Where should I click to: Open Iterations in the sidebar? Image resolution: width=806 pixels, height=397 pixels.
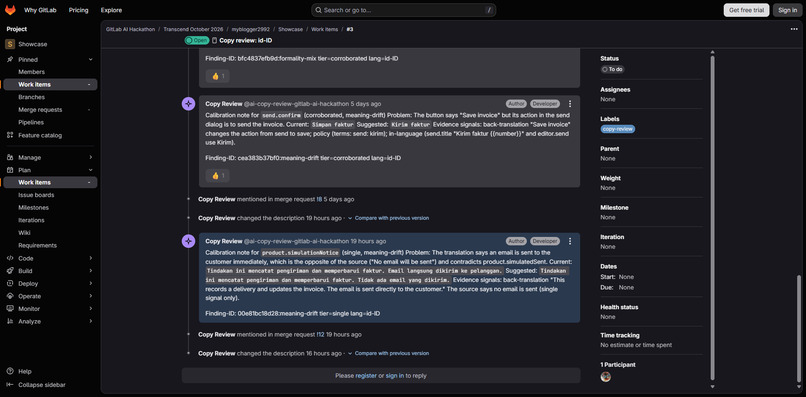coord(31,220)
